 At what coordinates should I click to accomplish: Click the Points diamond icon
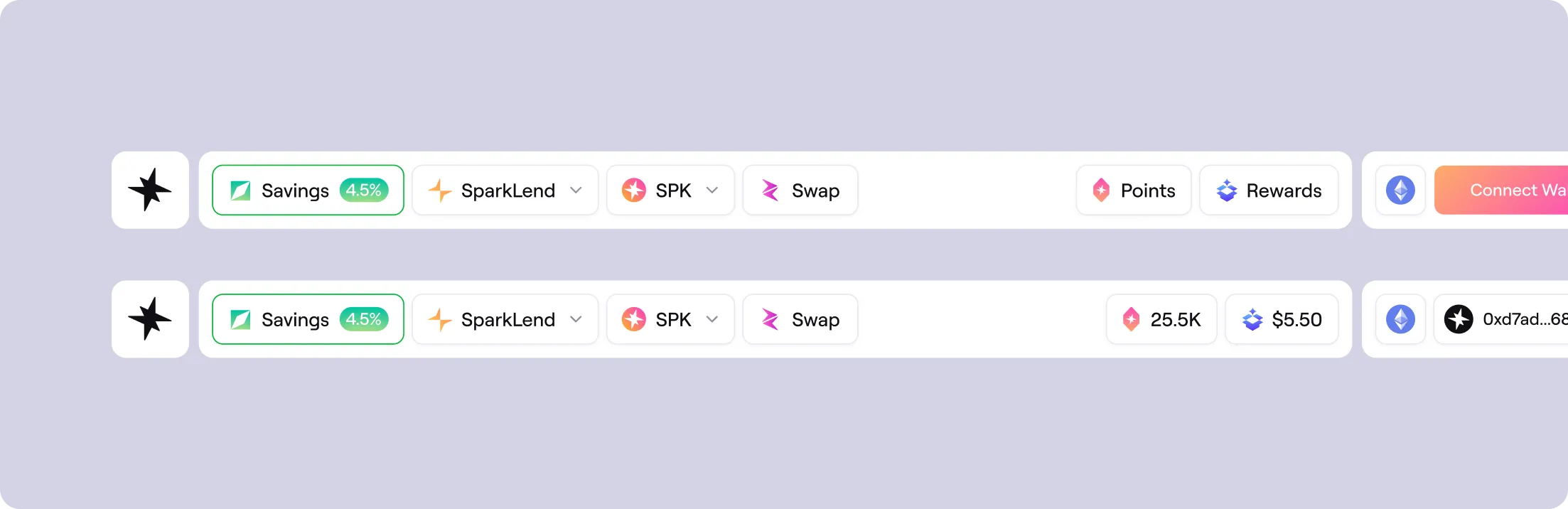(x=1101, y=190)
